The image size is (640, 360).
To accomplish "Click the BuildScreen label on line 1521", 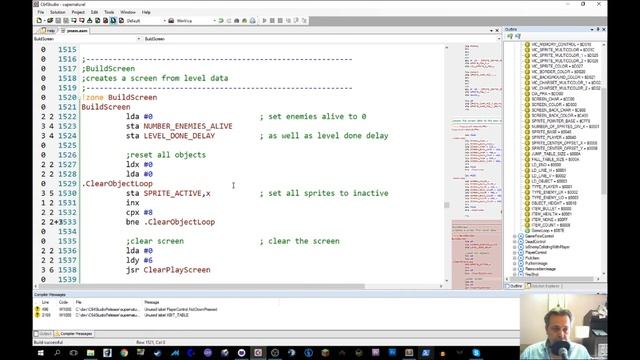I will tap(106, 107).
